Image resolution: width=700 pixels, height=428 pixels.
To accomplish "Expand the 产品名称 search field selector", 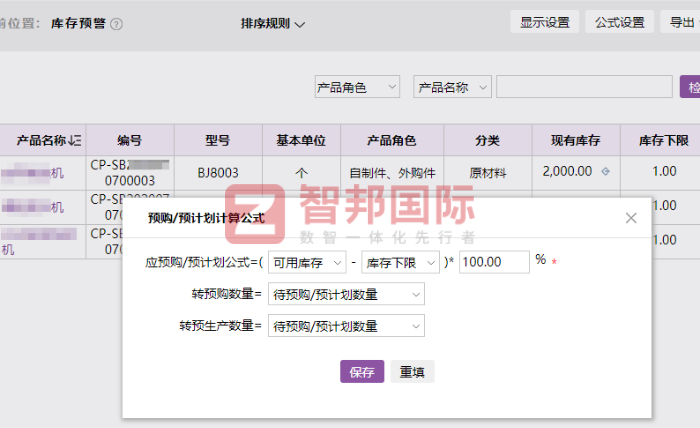I will pyautogui.click(x=452, y=87).
